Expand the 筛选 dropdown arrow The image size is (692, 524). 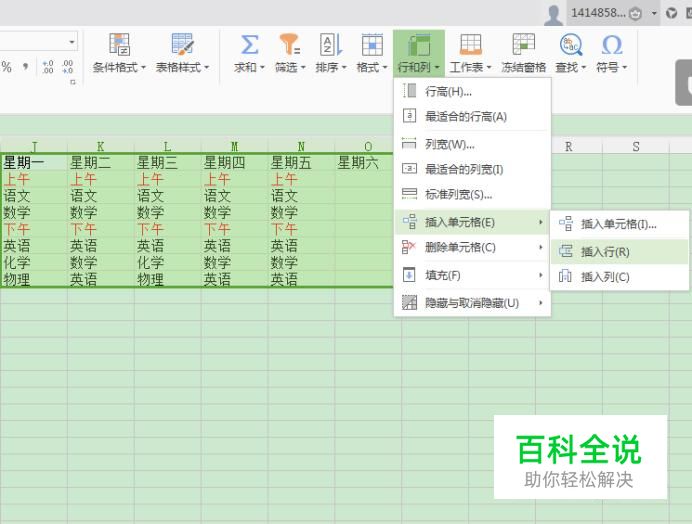[303, 68]
